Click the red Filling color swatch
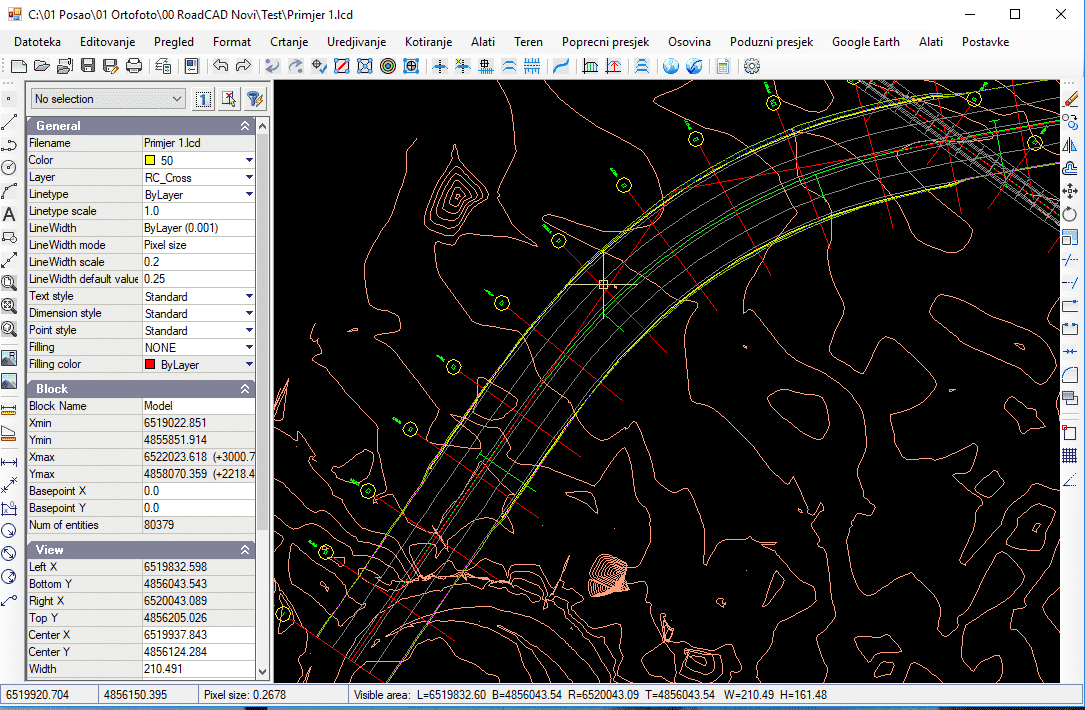This screenshot has width=1085, height=710. coord(150,365)
